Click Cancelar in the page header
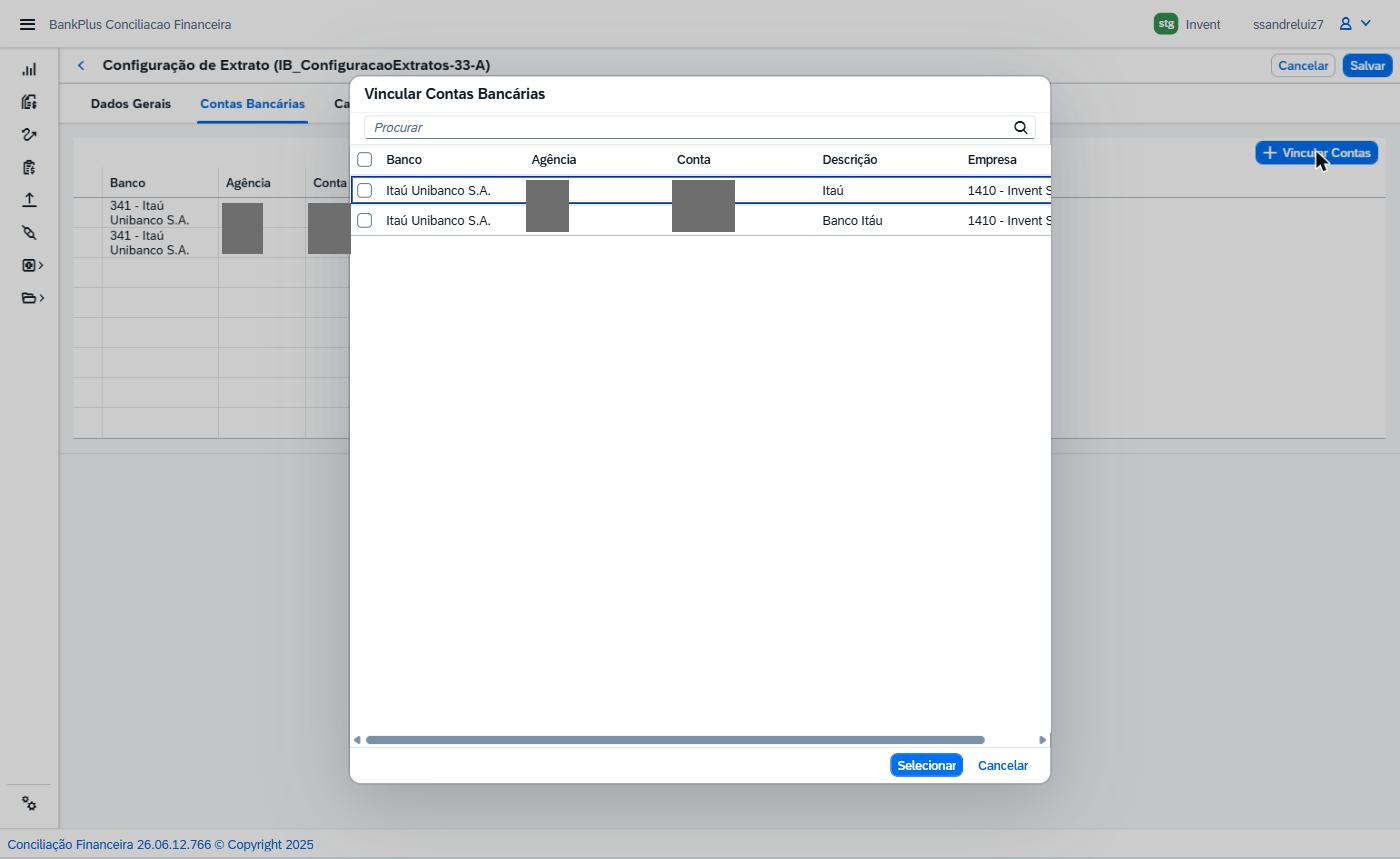This screenshot has width=1400, height=859. 1303,65
